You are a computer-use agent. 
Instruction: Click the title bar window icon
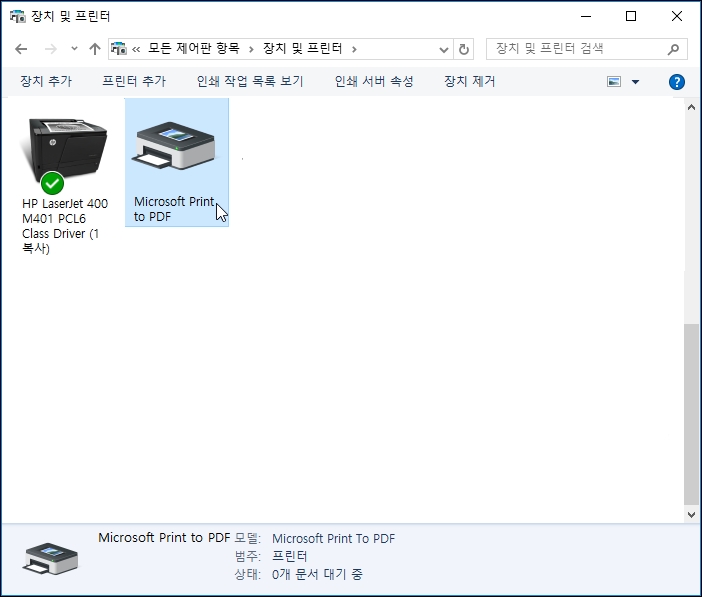[x=17, y=16]
